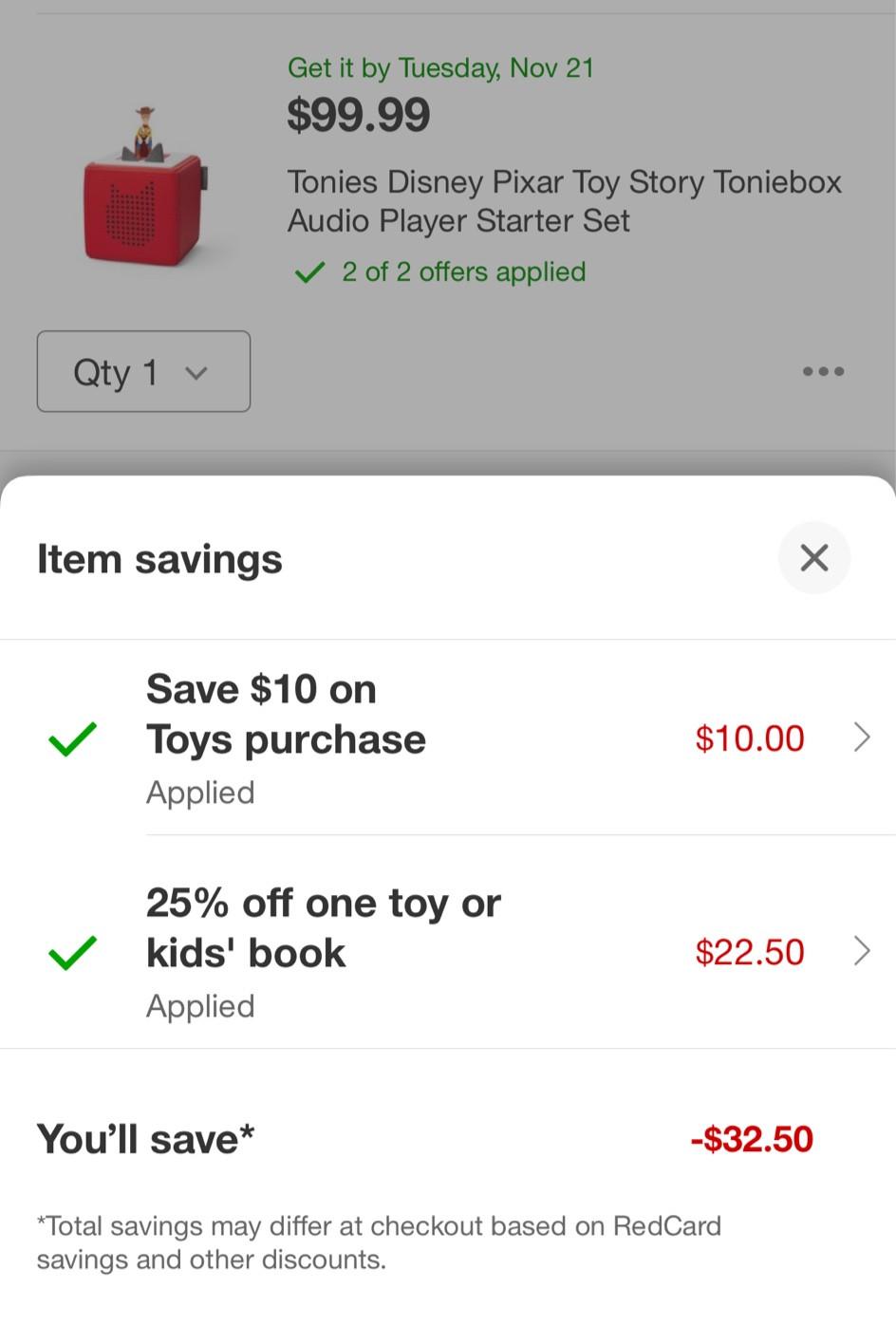Tap the offers-applied green check icon
896x1344 pixels.
tap(309, 273)
